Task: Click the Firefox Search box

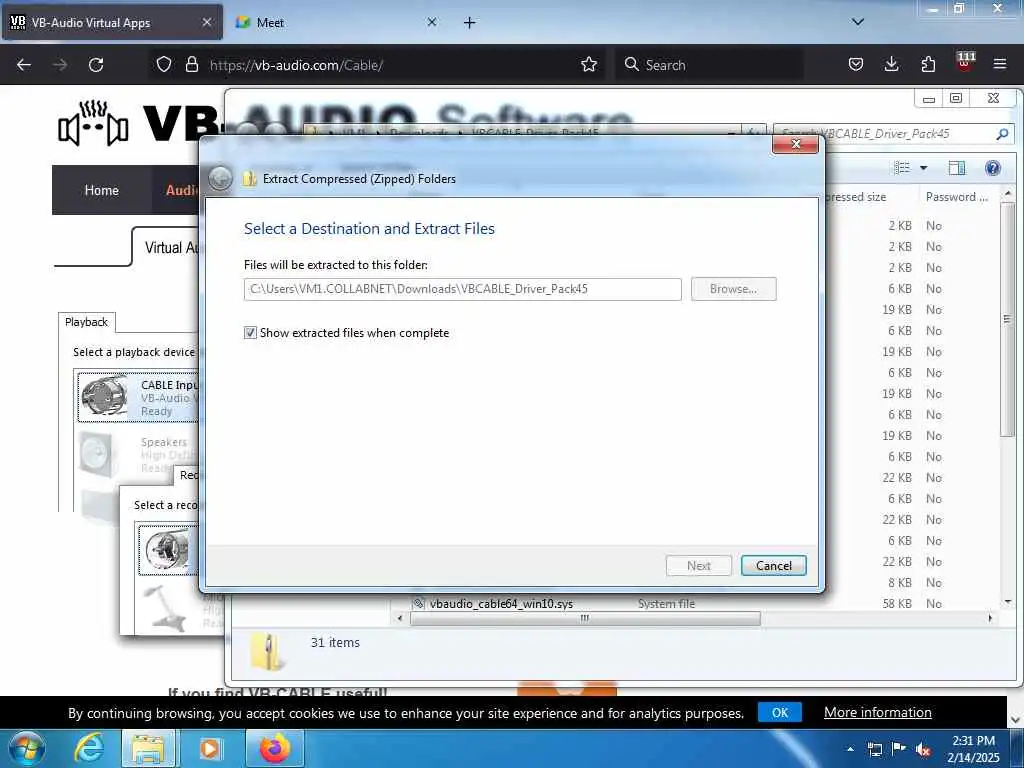Action: 709,65
